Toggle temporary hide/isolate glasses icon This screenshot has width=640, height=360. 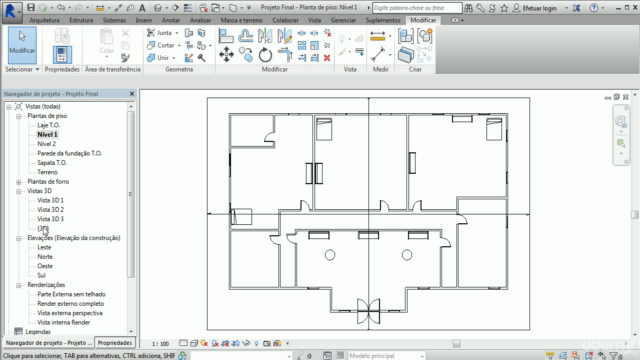[246, 344]
